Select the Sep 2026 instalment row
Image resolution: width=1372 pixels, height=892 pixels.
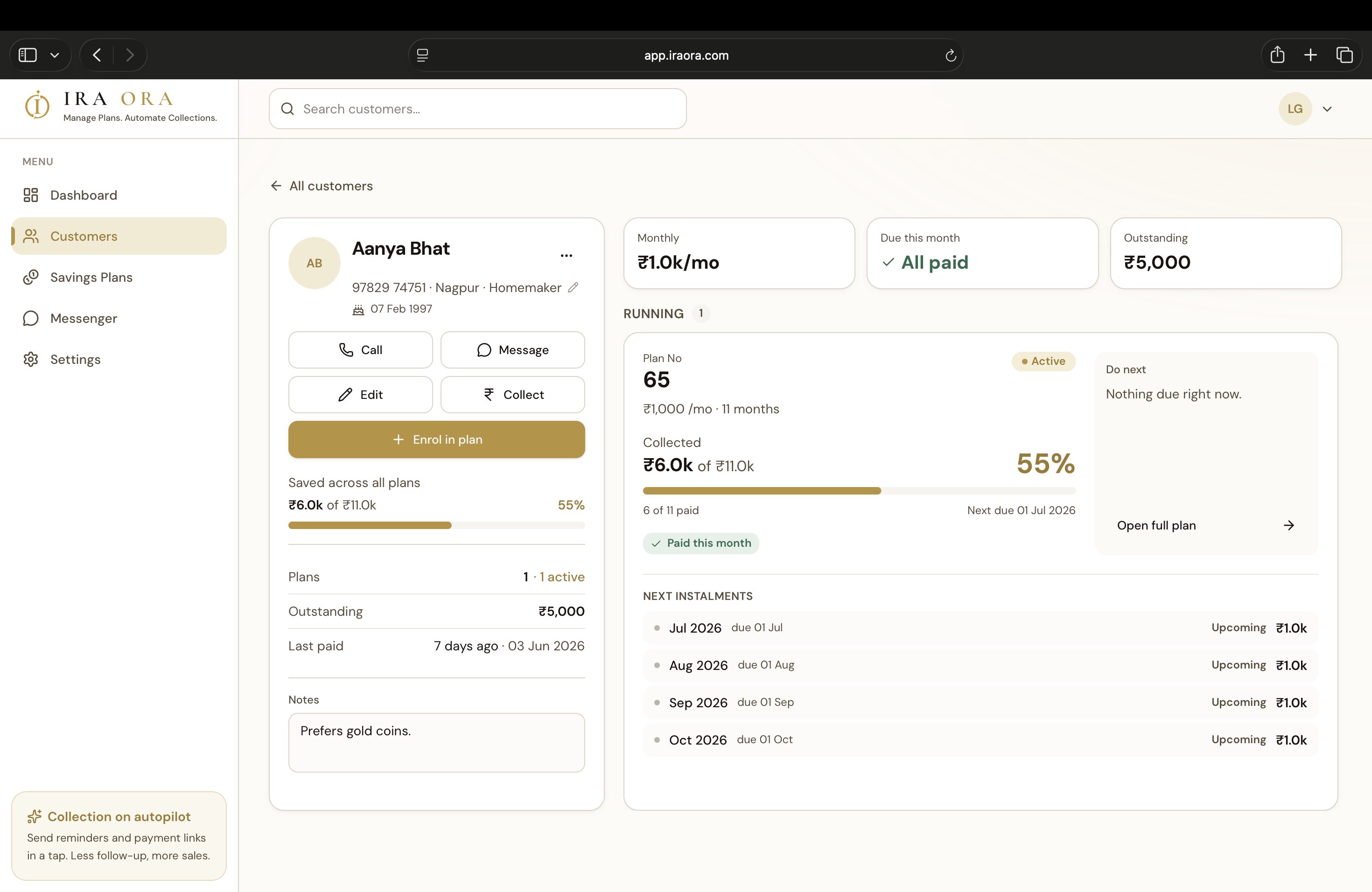tap(980, 703)
